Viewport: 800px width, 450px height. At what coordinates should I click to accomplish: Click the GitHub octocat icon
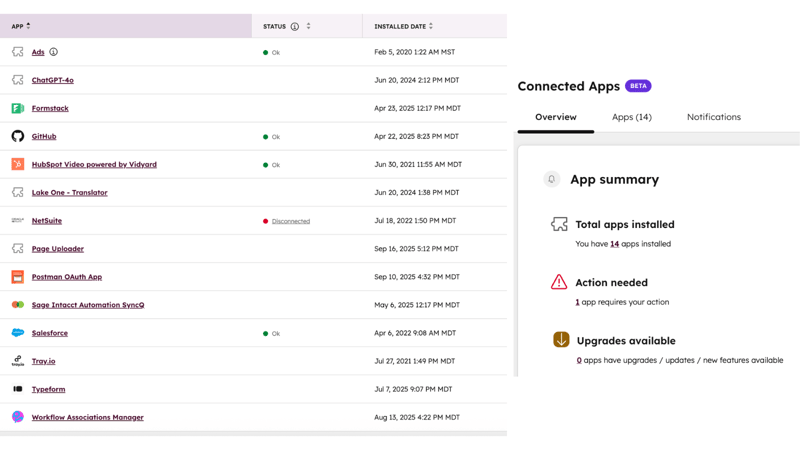[18, 136]
